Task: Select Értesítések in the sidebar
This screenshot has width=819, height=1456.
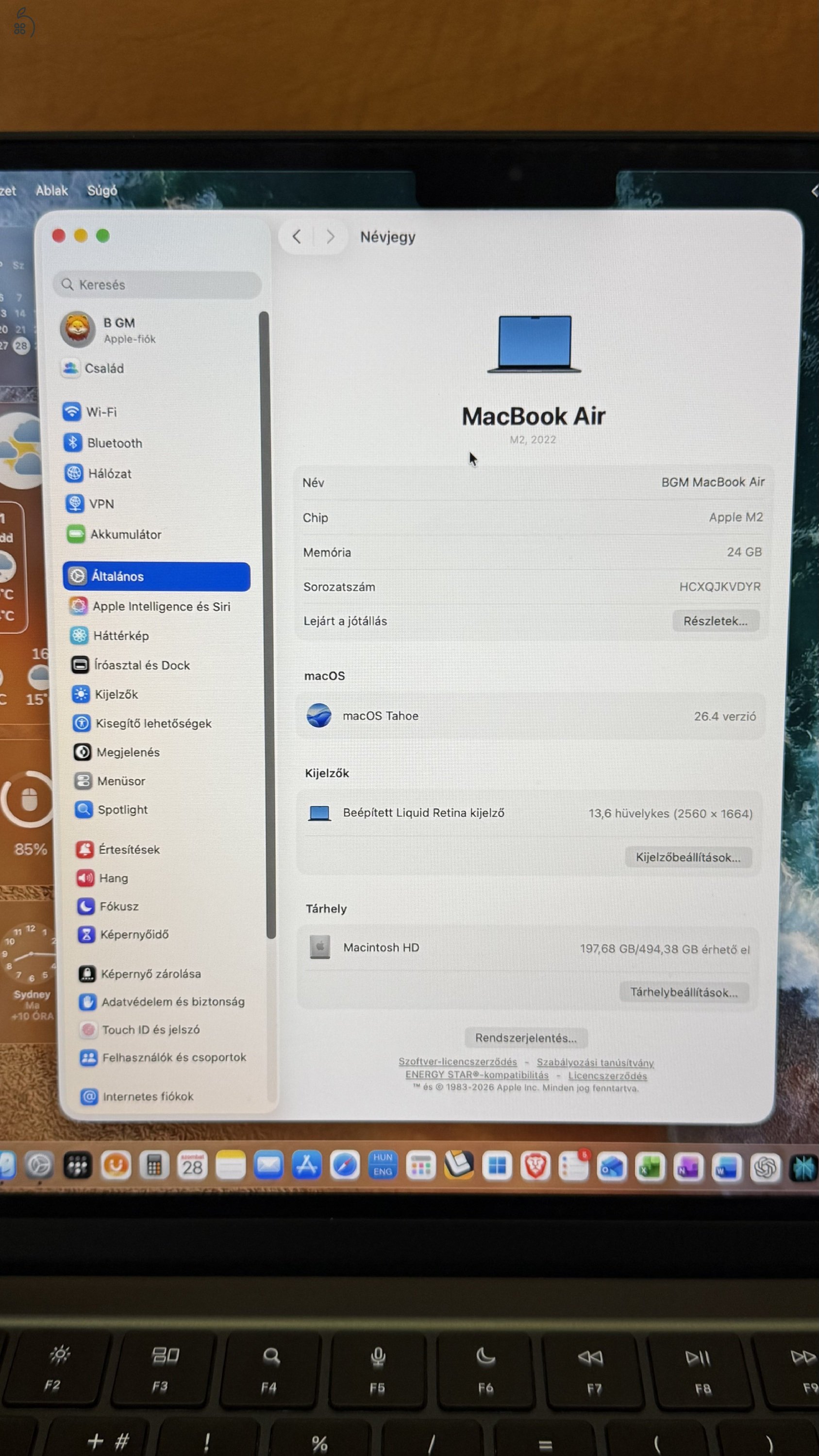Action: 128,849
